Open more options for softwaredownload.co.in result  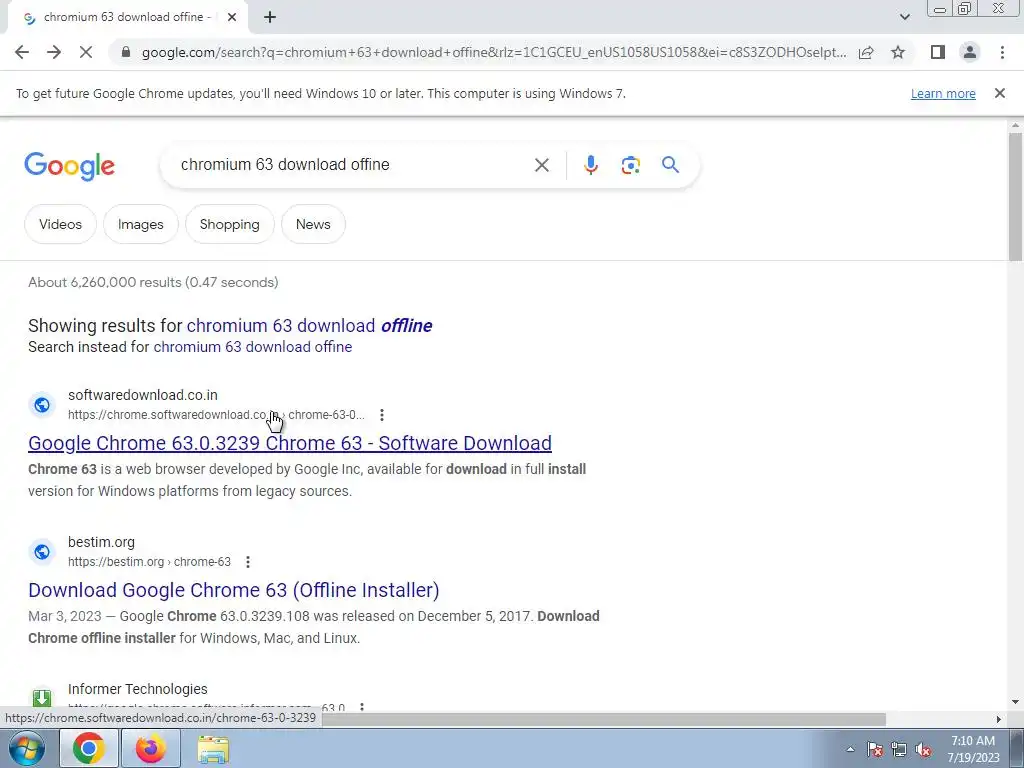click(x=381, y=415)
